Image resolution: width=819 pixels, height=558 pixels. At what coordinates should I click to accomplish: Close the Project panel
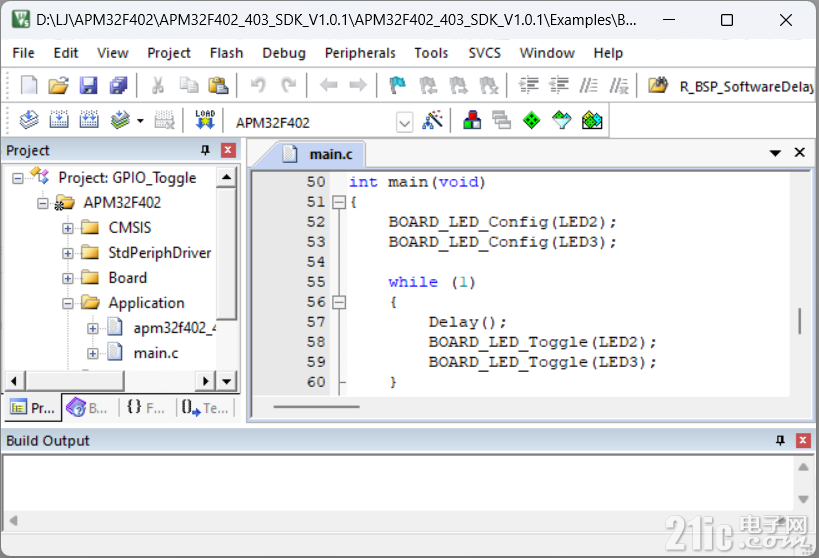click(x=228, y=150)
